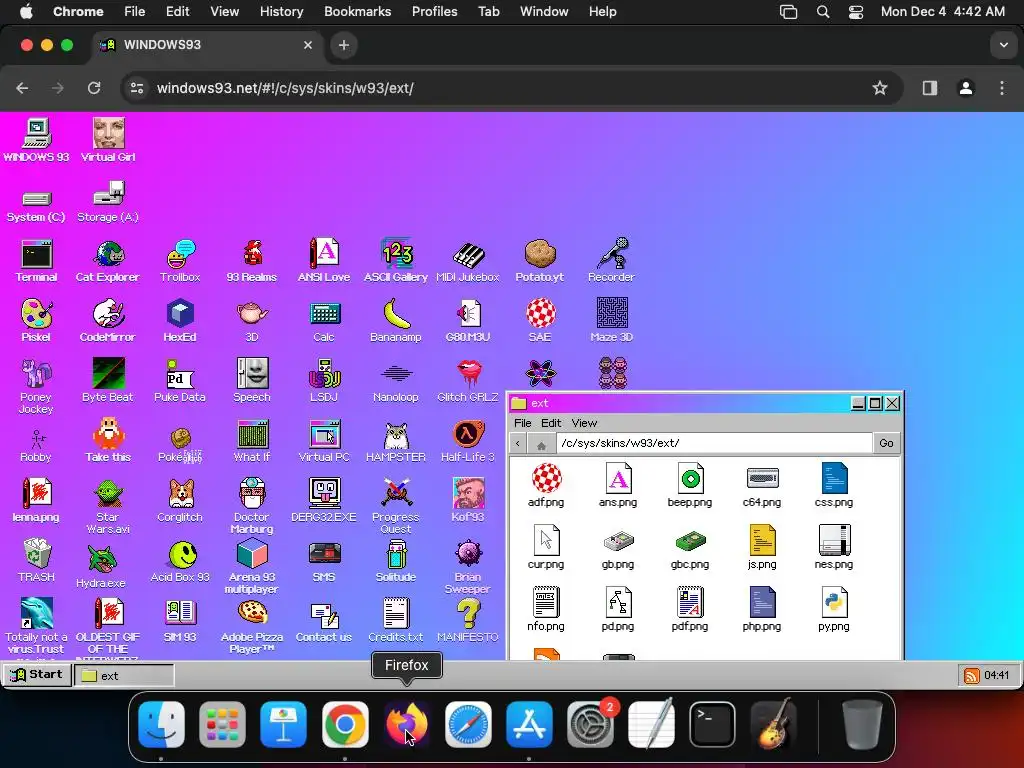Open Bananamp music player

(x=396, y=321)
